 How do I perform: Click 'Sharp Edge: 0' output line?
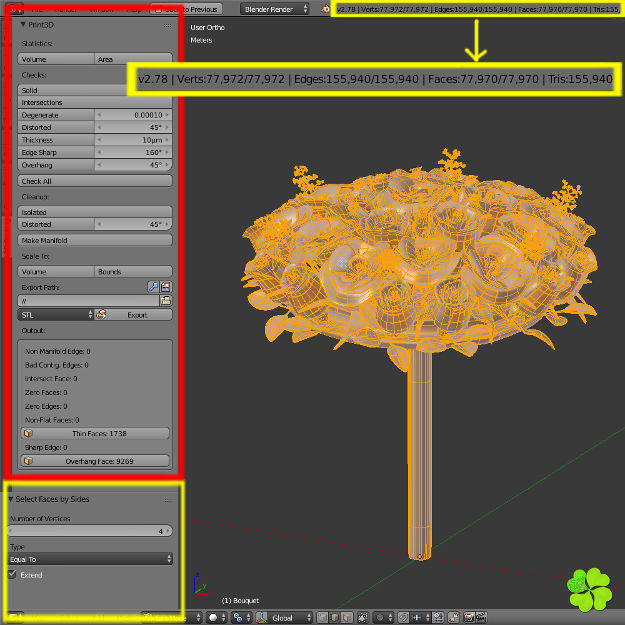click(46, 447)
